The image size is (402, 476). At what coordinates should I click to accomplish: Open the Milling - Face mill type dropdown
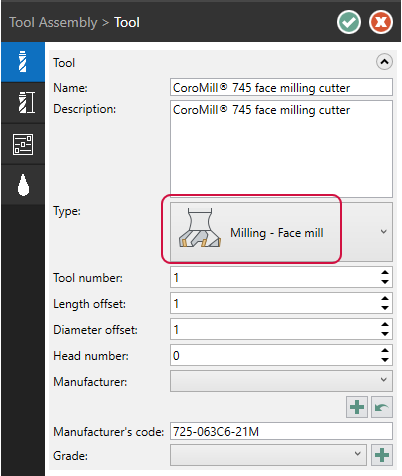(x=281, y=232)
